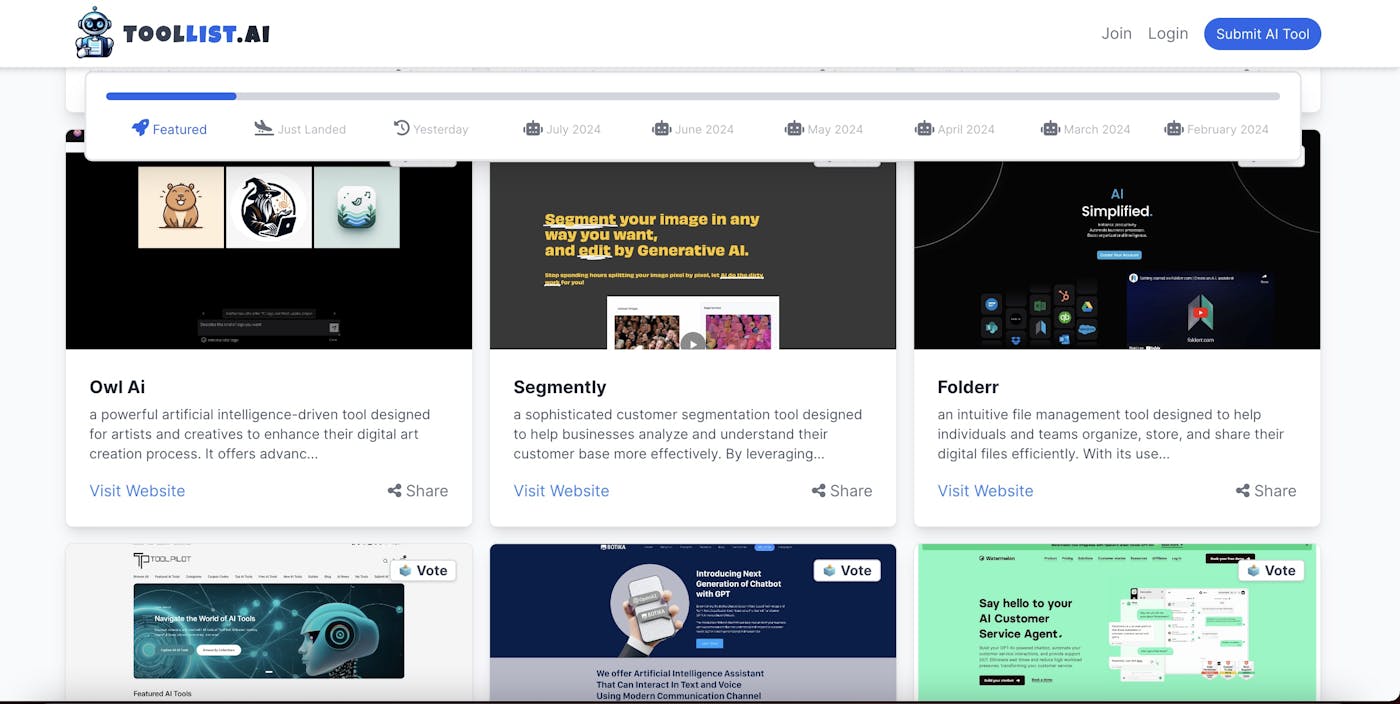Click the airplane icon beside Just Landed
1400x704 pixels.
(262, 128)
